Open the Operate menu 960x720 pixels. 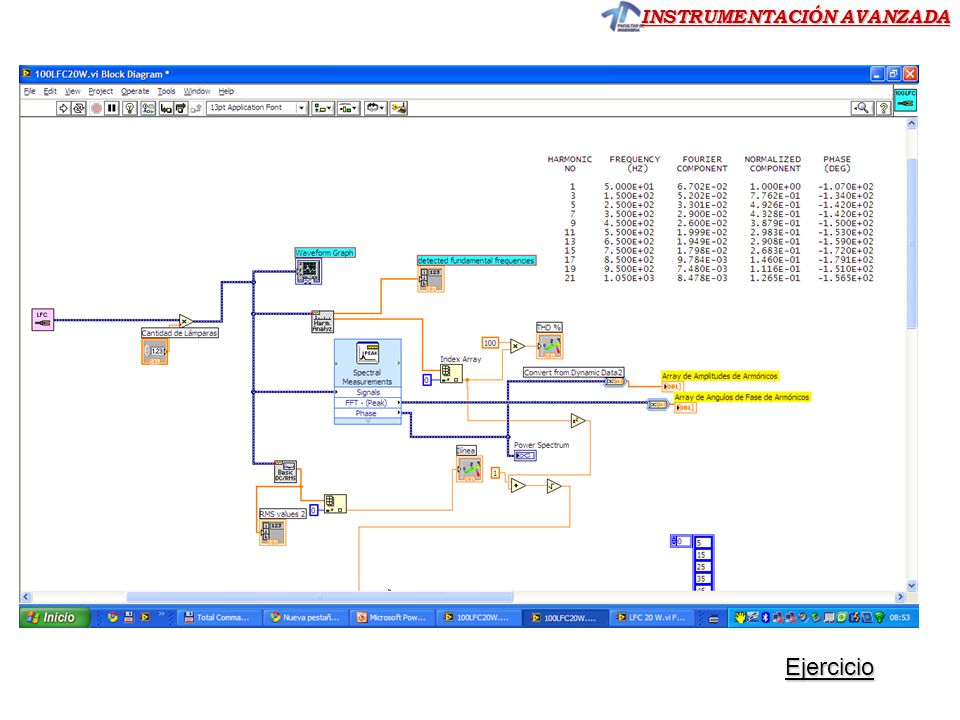135,91
